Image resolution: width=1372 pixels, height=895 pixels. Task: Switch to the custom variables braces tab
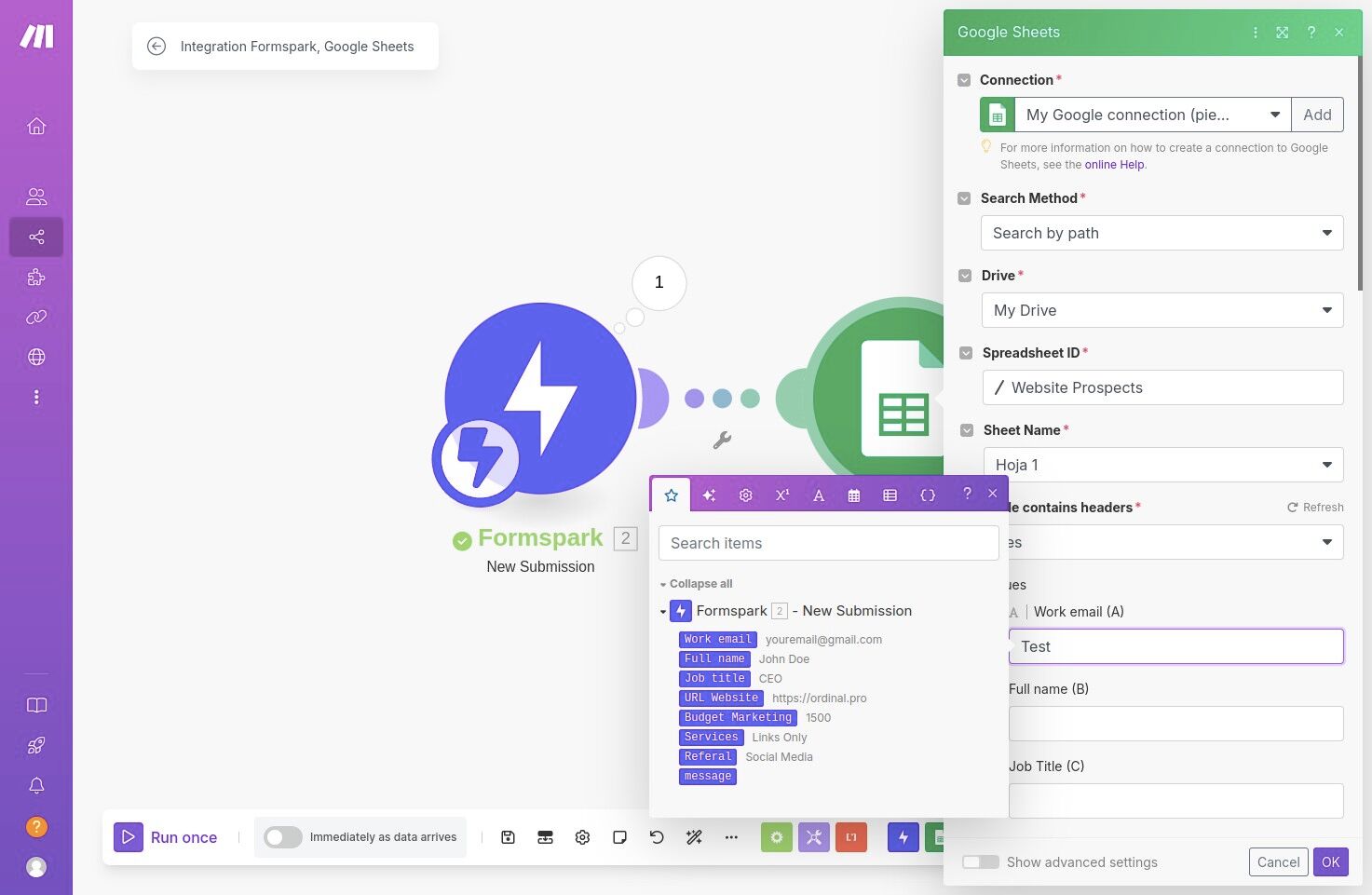point(928,495)
